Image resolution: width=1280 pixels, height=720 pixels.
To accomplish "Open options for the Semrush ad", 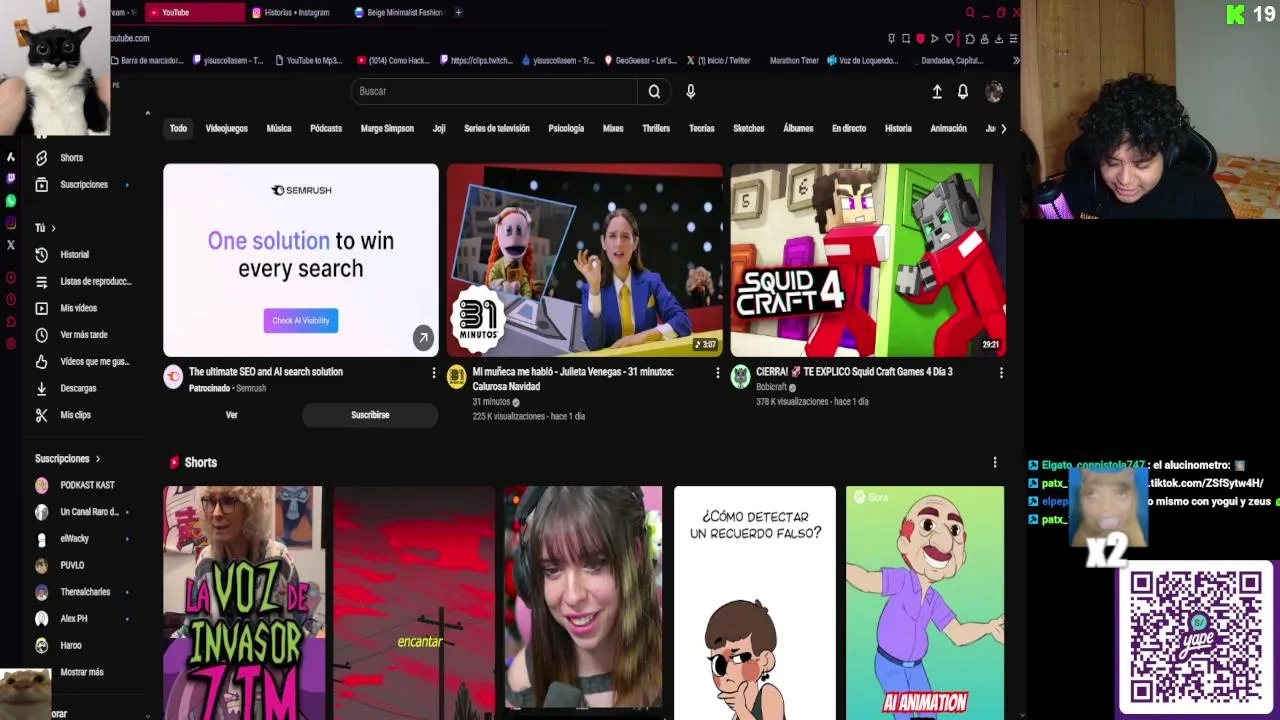I will (433, 373).
